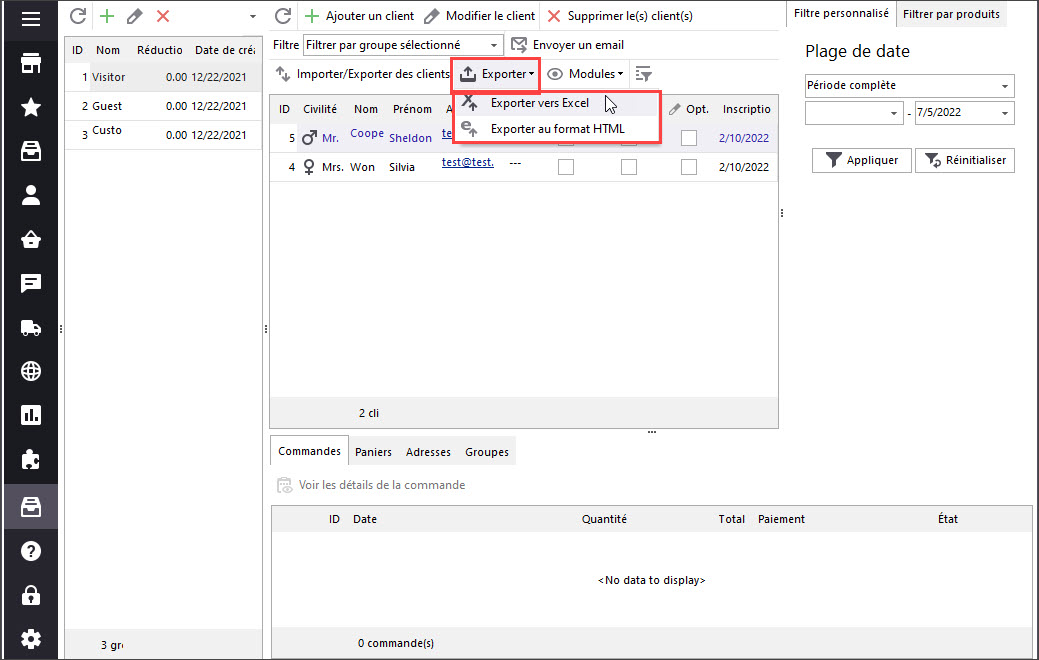Switch to the Commandes tab
The height and width of the screenshot is (660, 1039).
pos(309,451)
